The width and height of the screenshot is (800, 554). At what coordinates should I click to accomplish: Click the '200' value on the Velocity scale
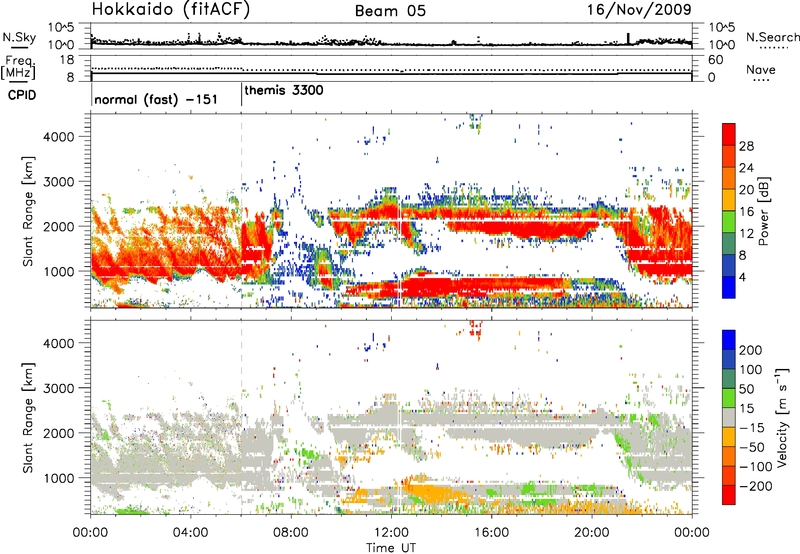751,350
